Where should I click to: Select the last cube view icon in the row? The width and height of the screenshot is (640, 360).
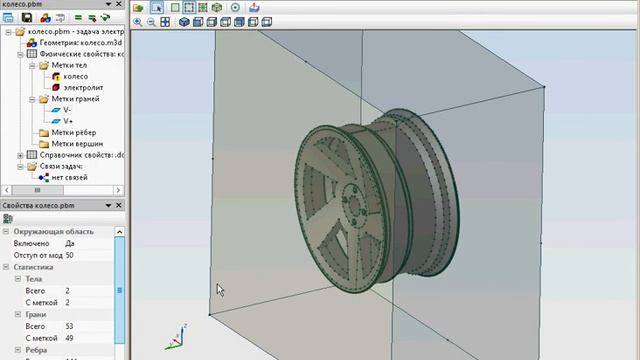pos(267,22)
